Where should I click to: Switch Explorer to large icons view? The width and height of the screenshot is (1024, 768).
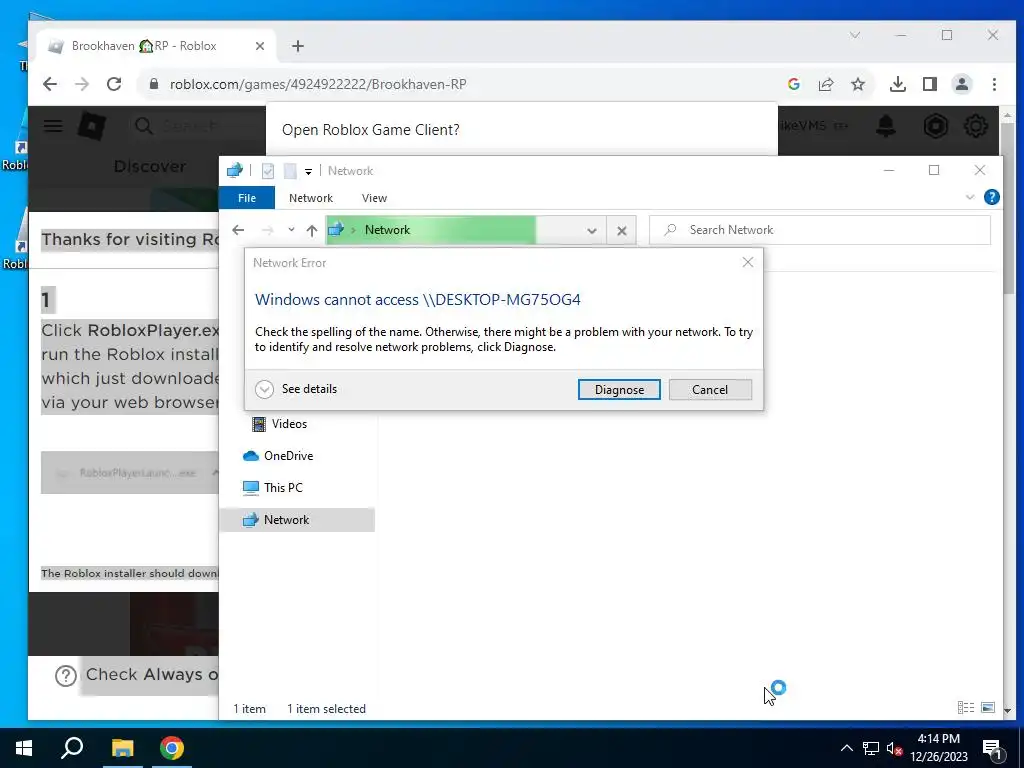click(988, 707)
